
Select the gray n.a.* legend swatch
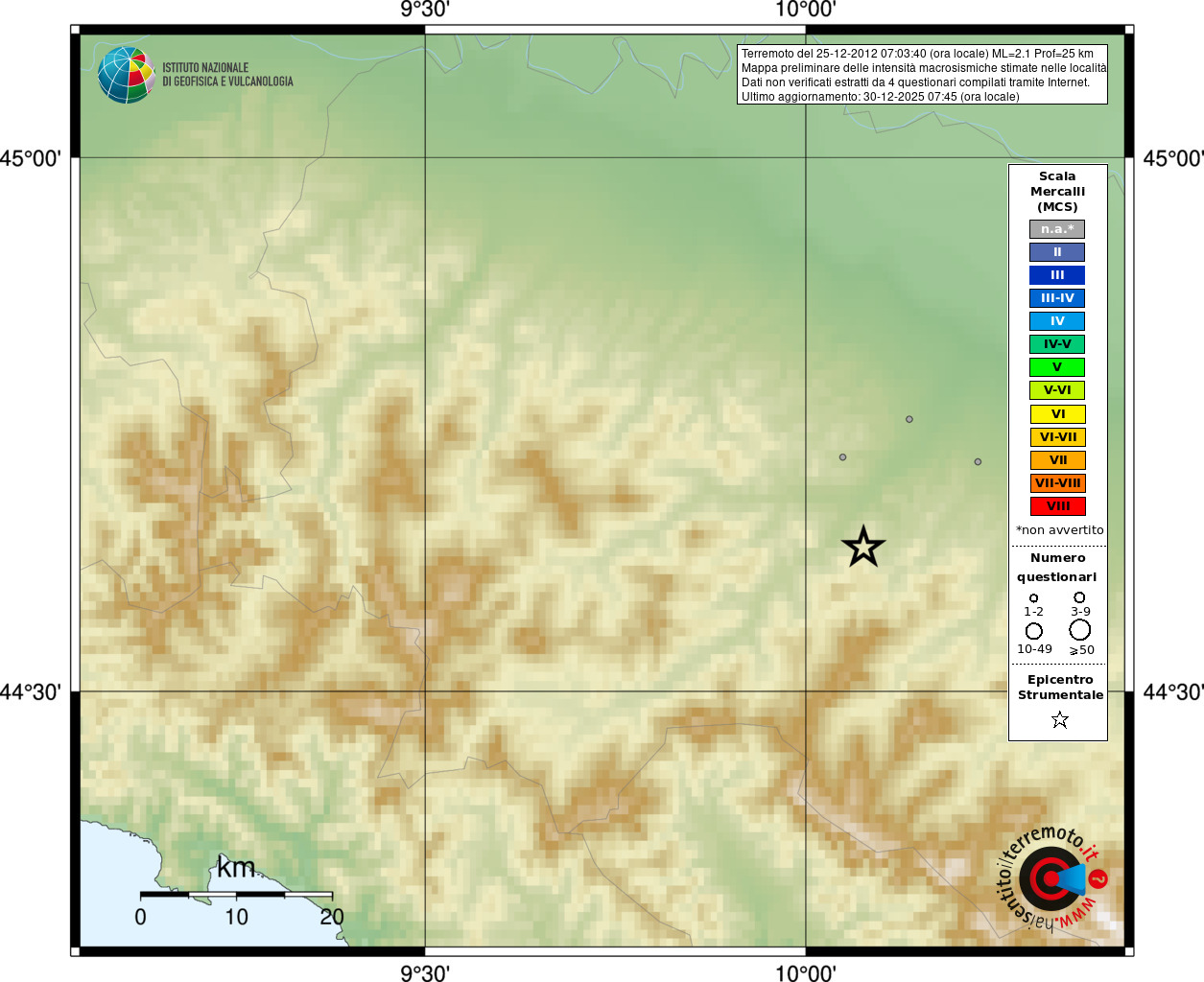point(1057,229)
